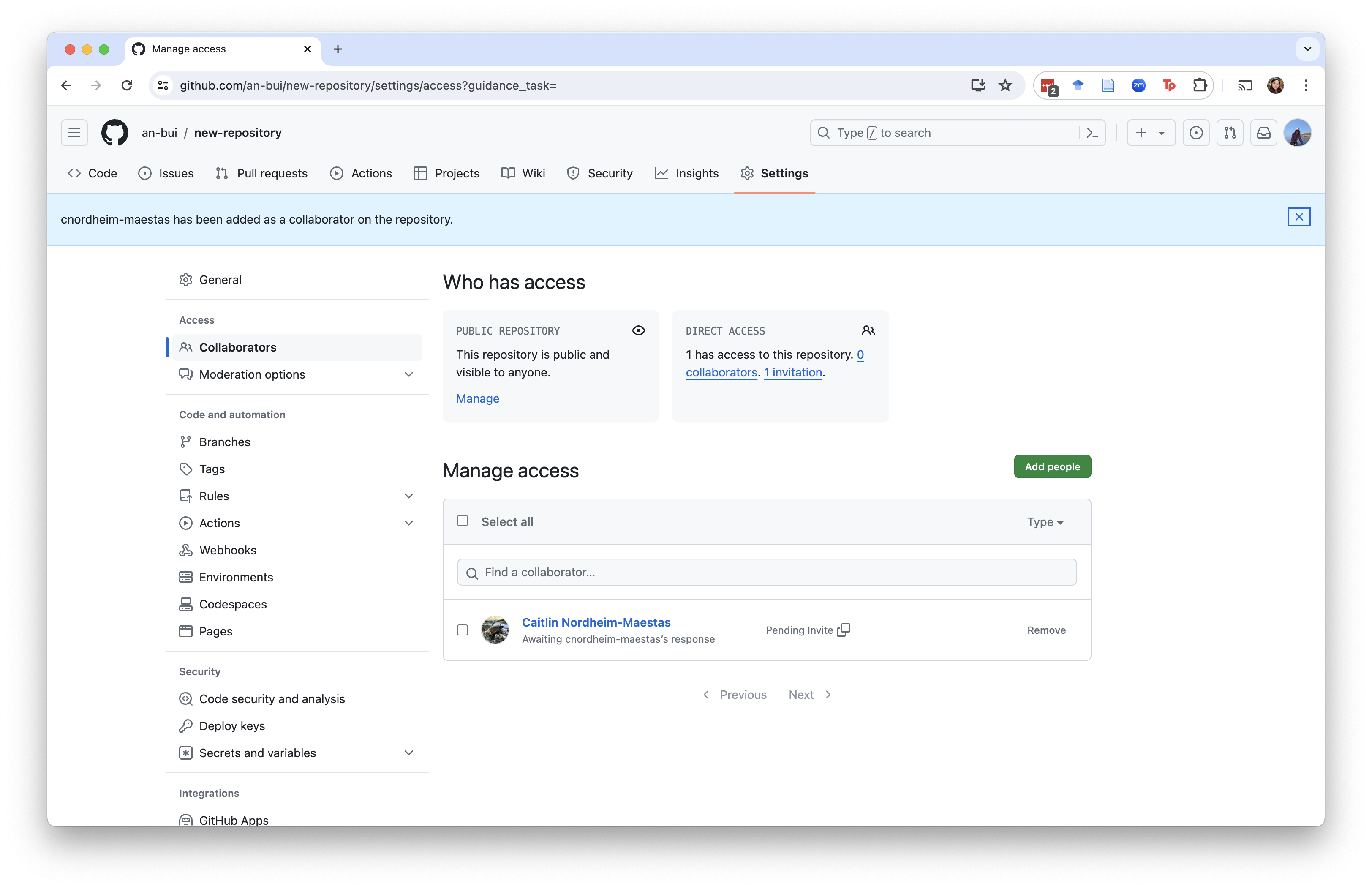The width and height of the screenshot is (1372, 889).
Task: Open the hamburger navigation menu icon
Action: (74, 133)
